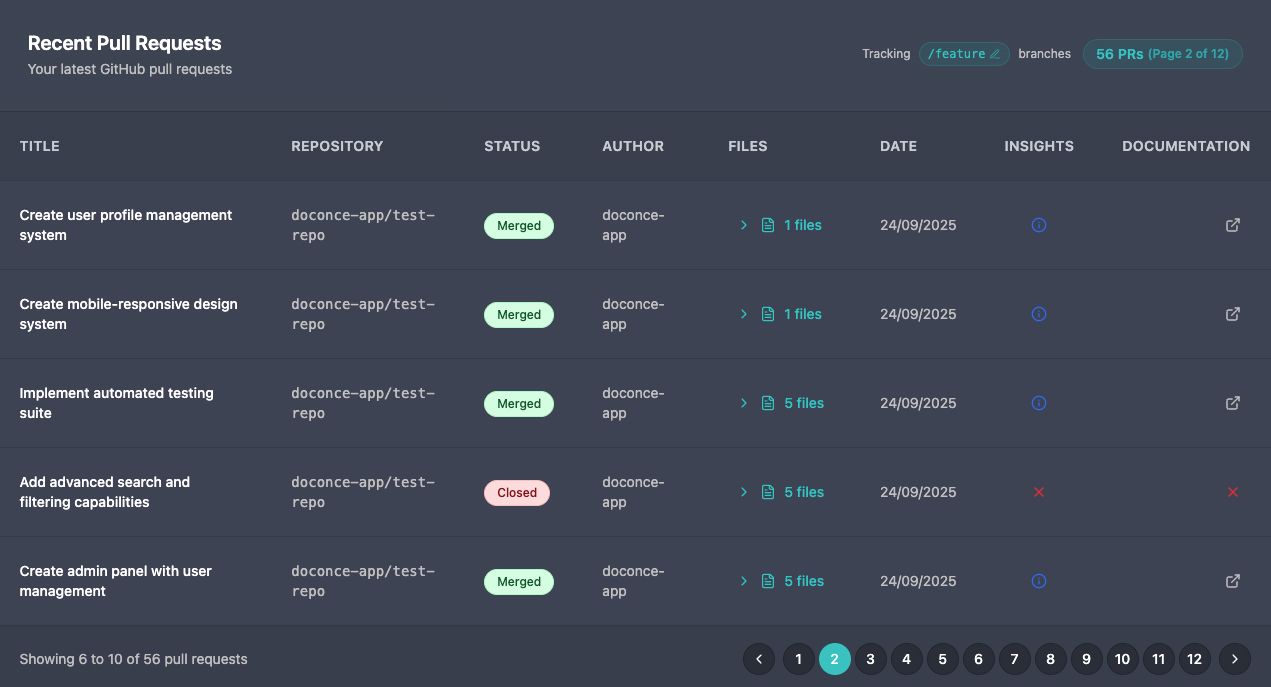Expand files for Create admin panel with user management
The width and height of the screenshot is (1271, 687).
(744, 581)
